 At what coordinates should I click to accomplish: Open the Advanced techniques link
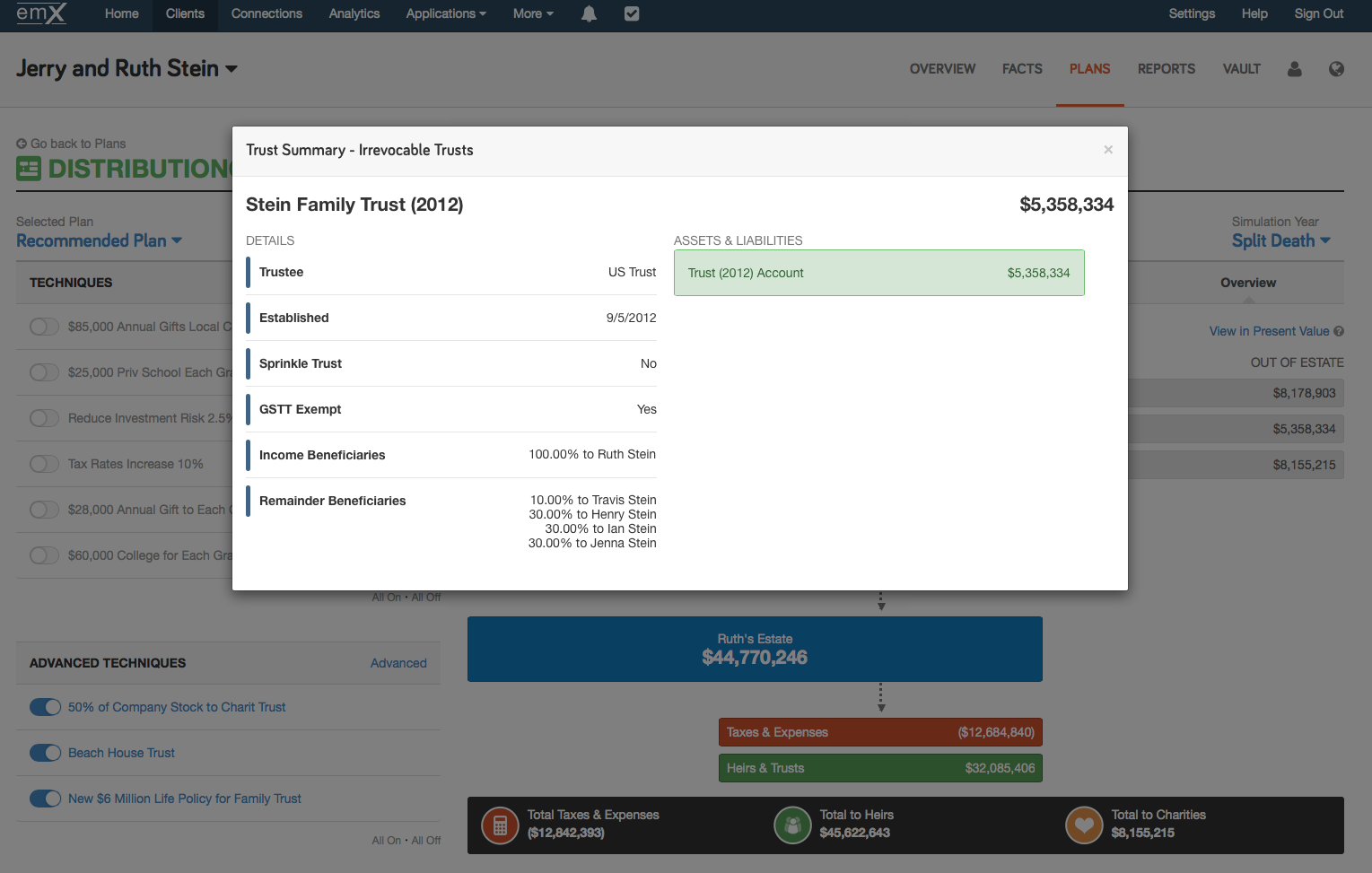point(398,663)
